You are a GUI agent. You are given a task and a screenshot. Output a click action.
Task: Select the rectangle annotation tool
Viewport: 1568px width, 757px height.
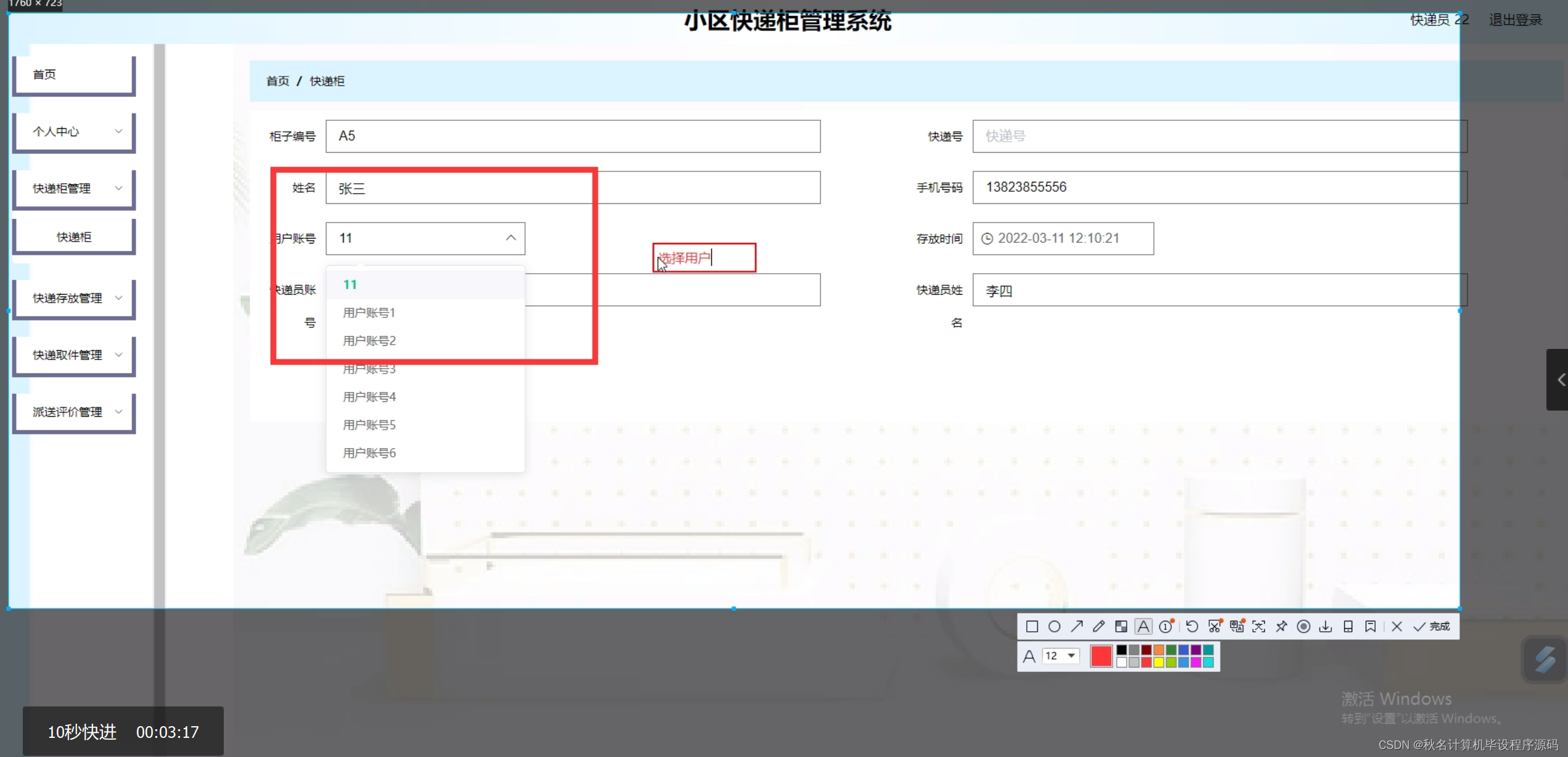pyautogui.click(x=1032, y=626)
